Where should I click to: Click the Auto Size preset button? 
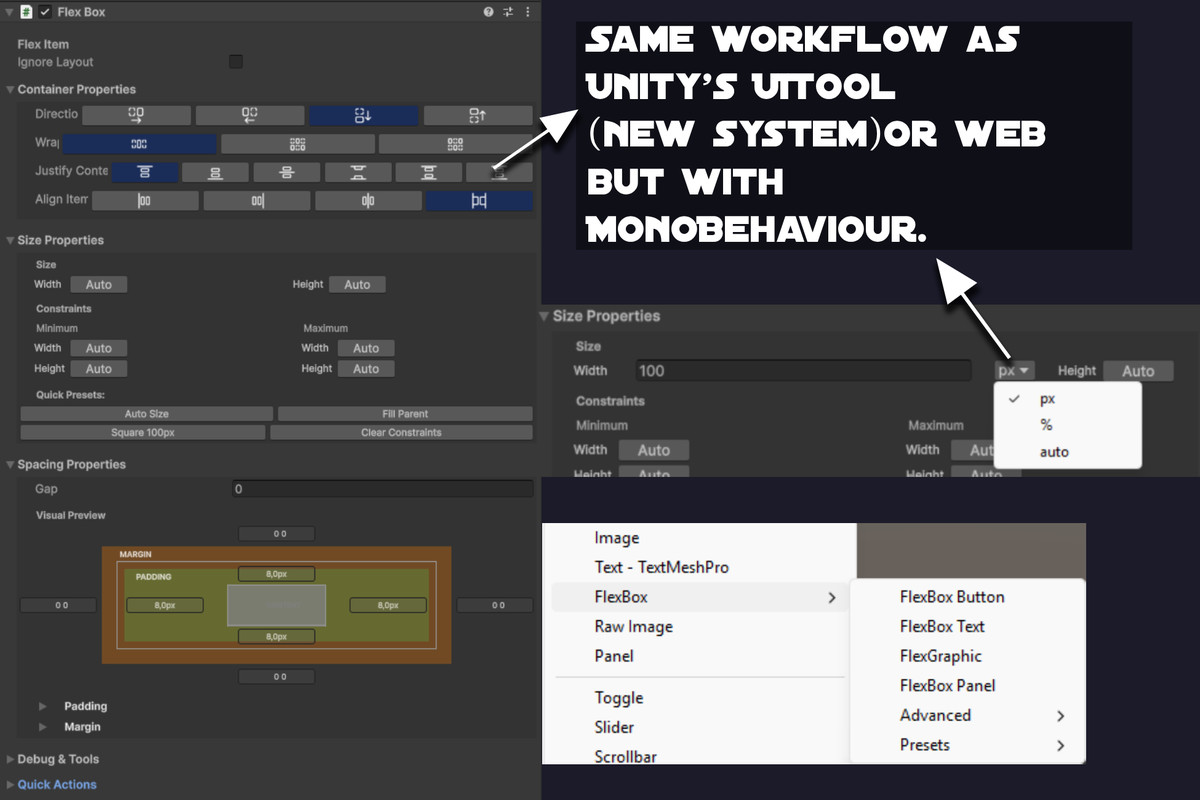tap(147, 414)
